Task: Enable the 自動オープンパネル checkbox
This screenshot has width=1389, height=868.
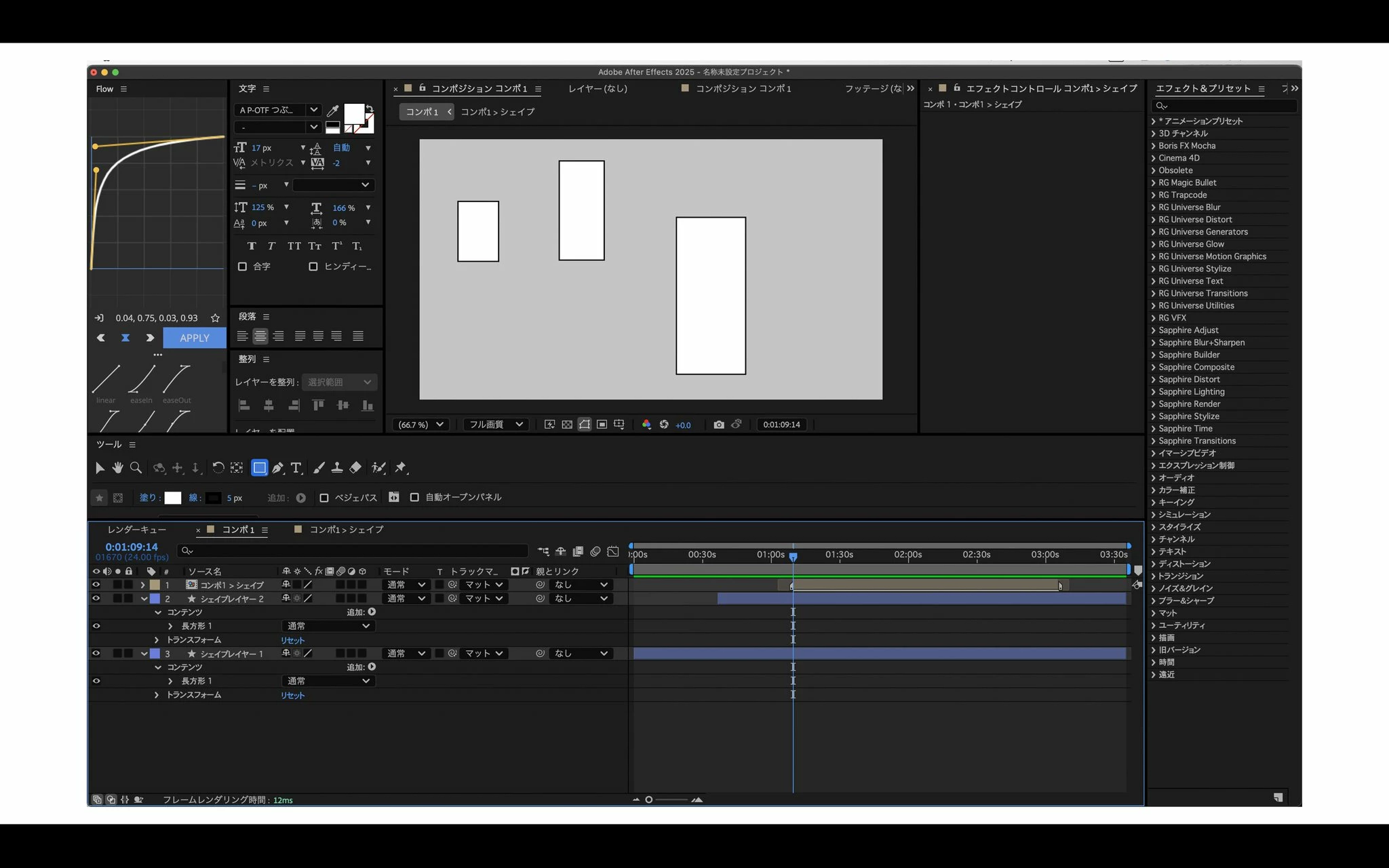Action: 414,498
